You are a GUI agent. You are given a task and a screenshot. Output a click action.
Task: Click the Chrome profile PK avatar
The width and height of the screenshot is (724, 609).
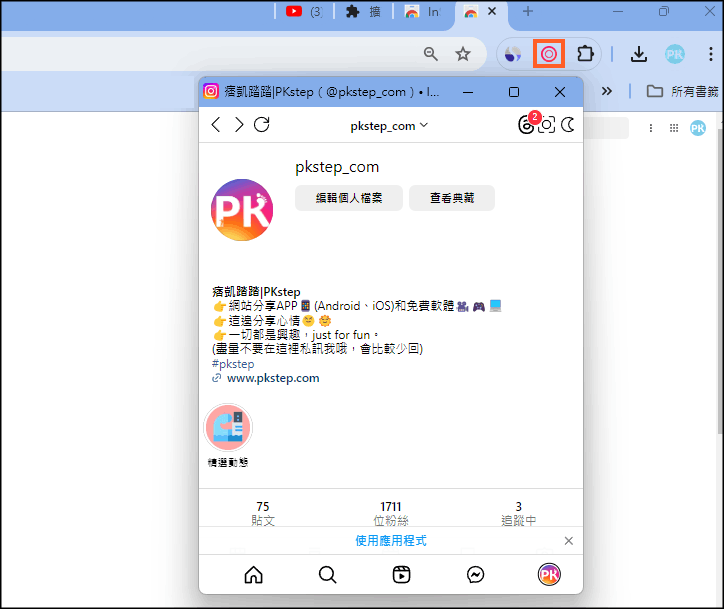click(675, 54)
